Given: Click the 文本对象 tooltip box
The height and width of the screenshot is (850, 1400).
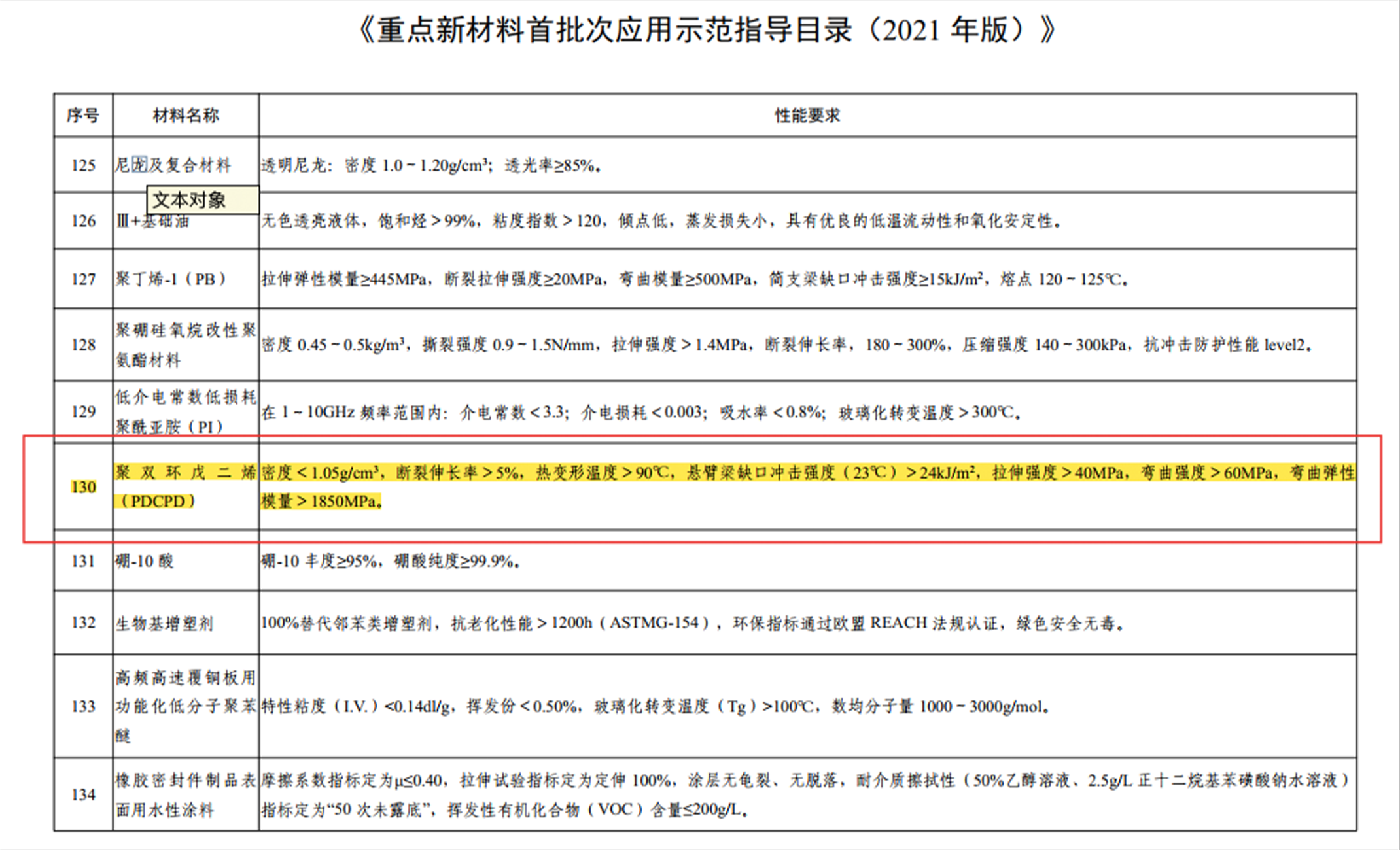Looking at the screenshot, I should click(203, 199).
